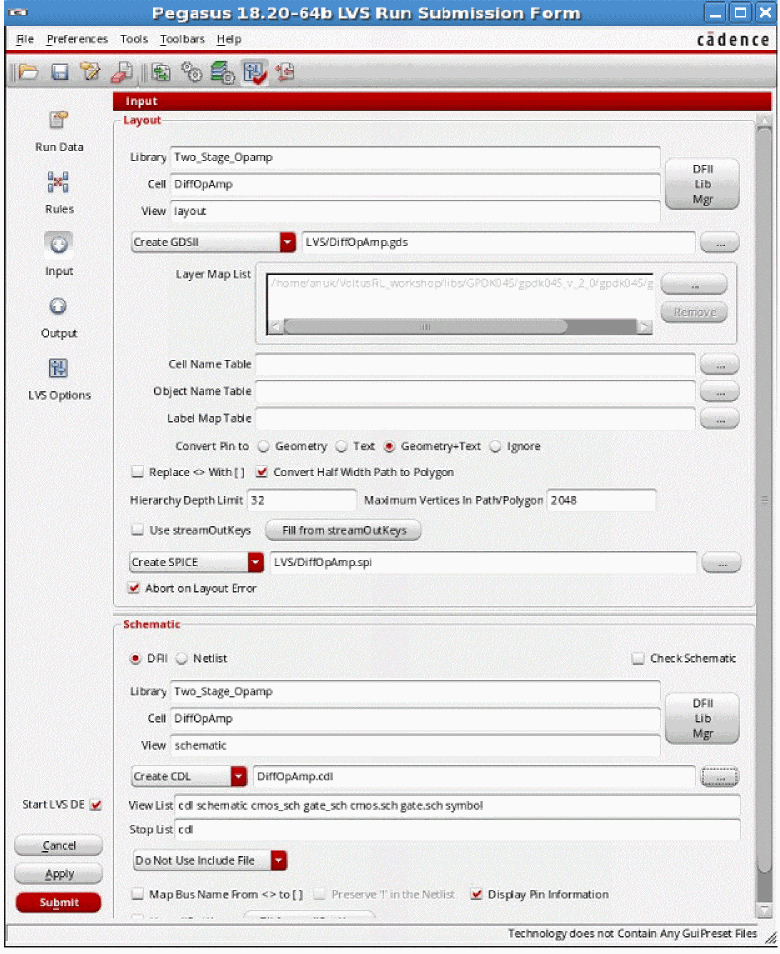This screenshot has height=954, width=780.
Task: Enable Use streamOutKeys checkbox
Action: [138, 530]
